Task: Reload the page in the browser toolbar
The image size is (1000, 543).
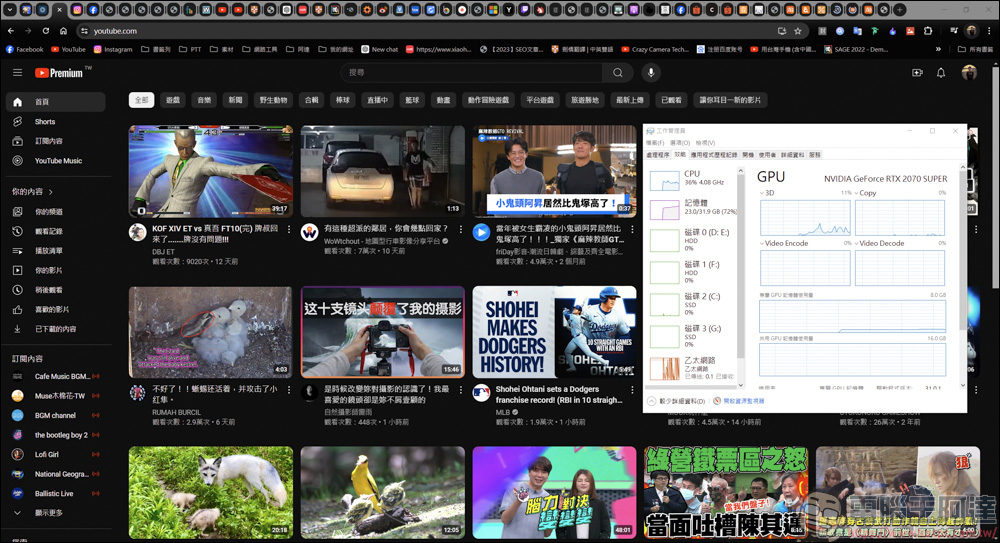Action: coord(46,31)
